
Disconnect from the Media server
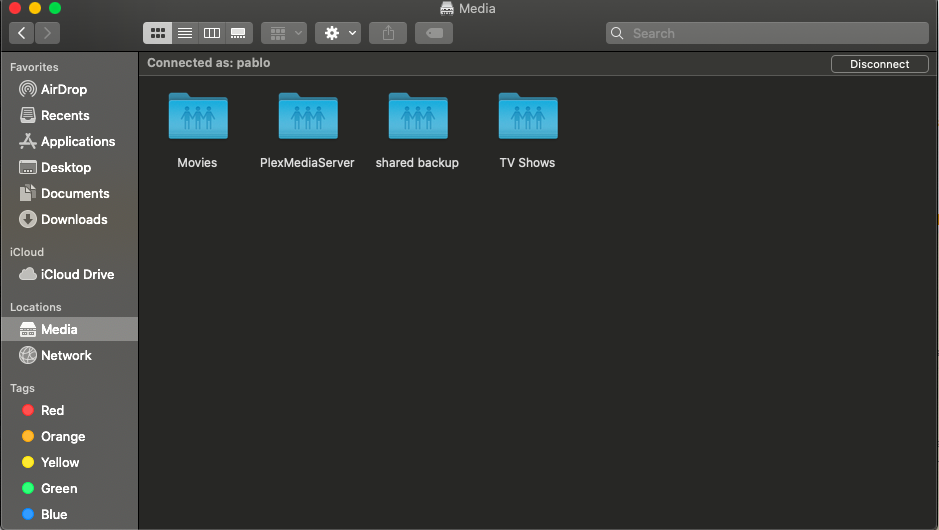[x=880, y=64]
